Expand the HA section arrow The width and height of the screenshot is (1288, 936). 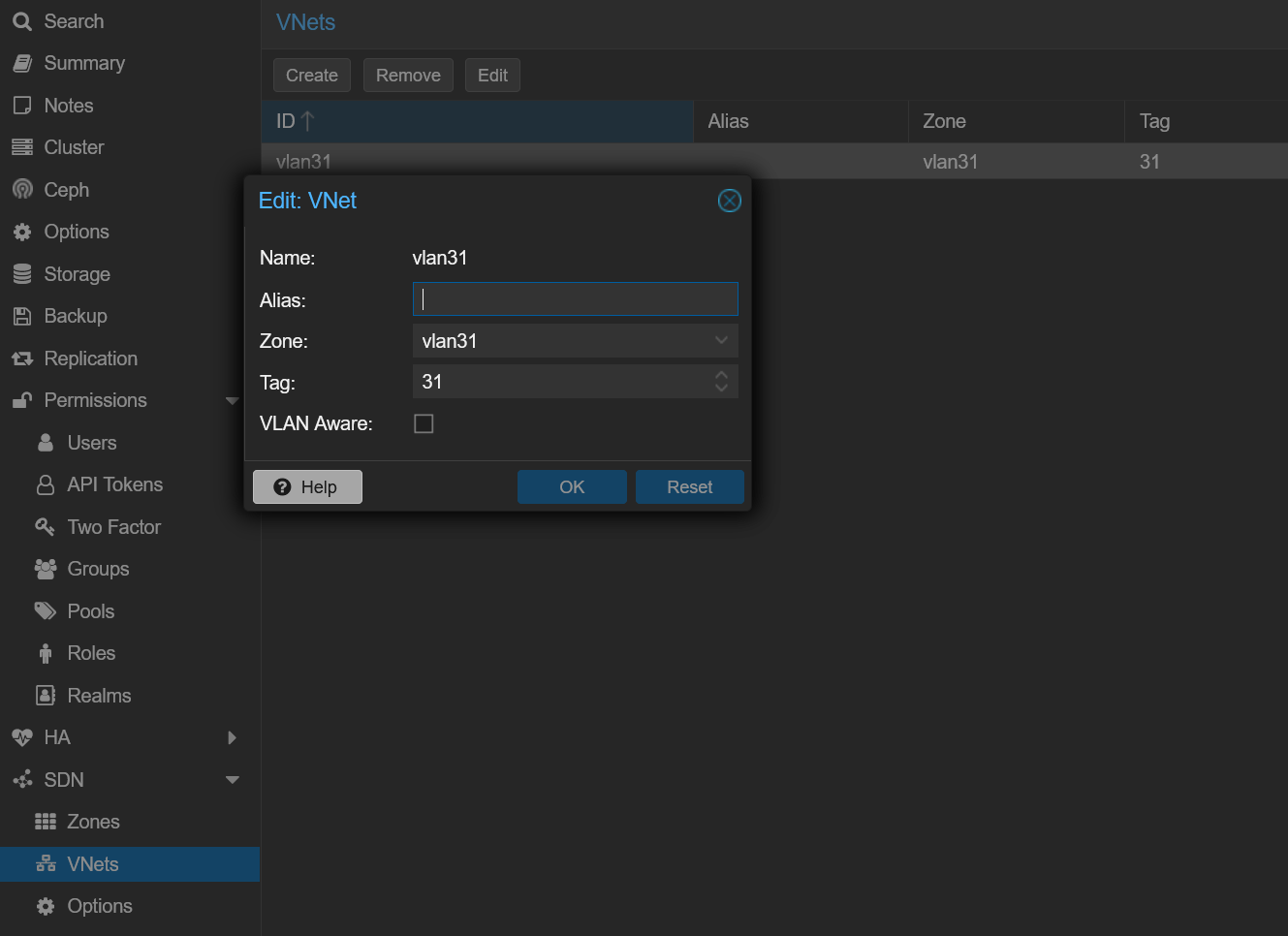[232, 736]
